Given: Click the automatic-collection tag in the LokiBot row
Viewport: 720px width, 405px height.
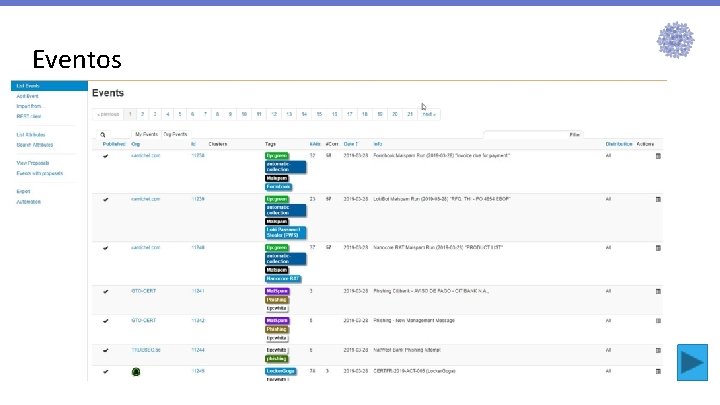Looking at the screenshot, I should click(285, 210).
